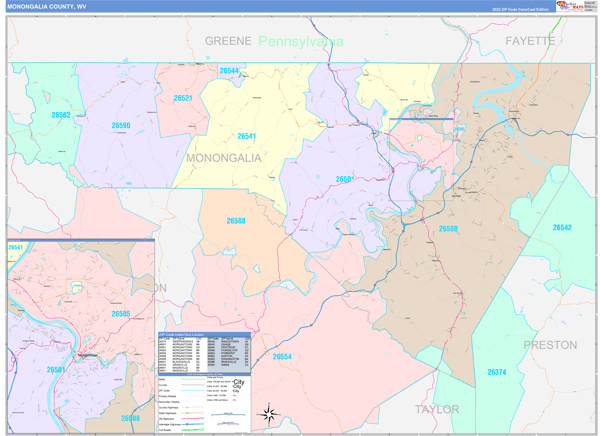The height and width of the screenshot is (436, 600).
Task: Click the MONONGALIA county name label
Action: (222, 158)
